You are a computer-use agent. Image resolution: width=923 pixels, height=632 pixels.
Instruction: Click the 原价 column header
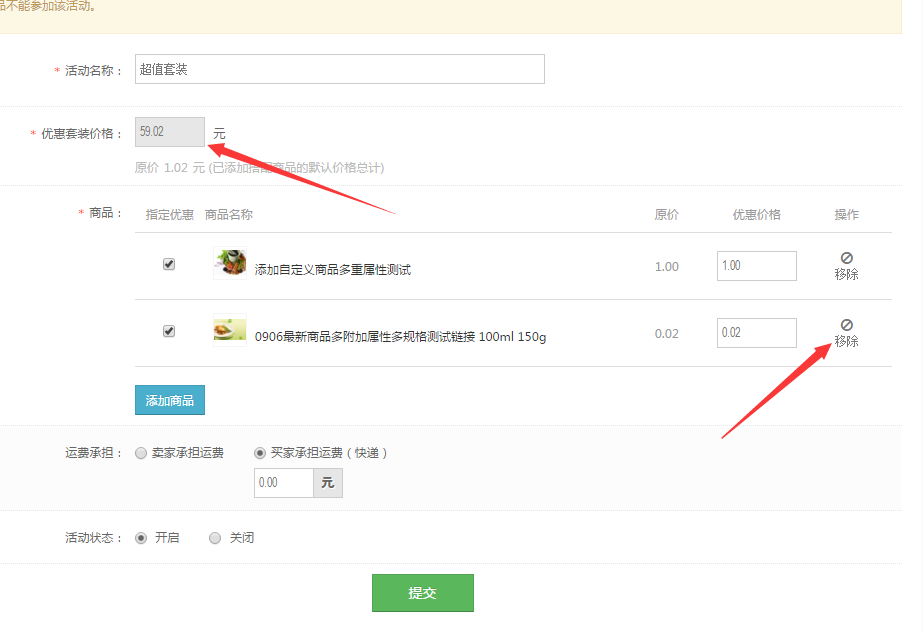[667, 215]
